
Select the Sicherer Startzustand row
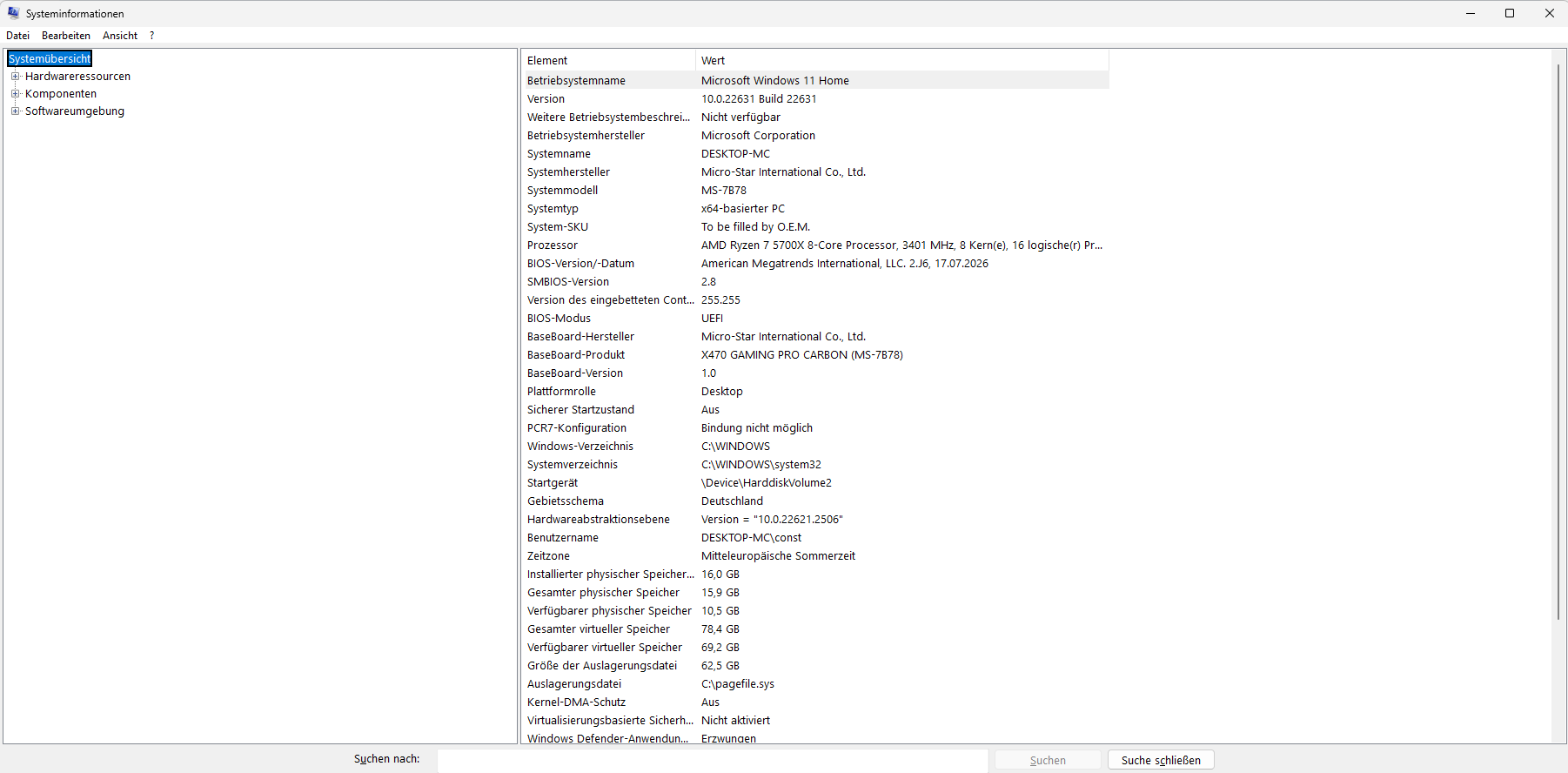click(x=815, y=410)
